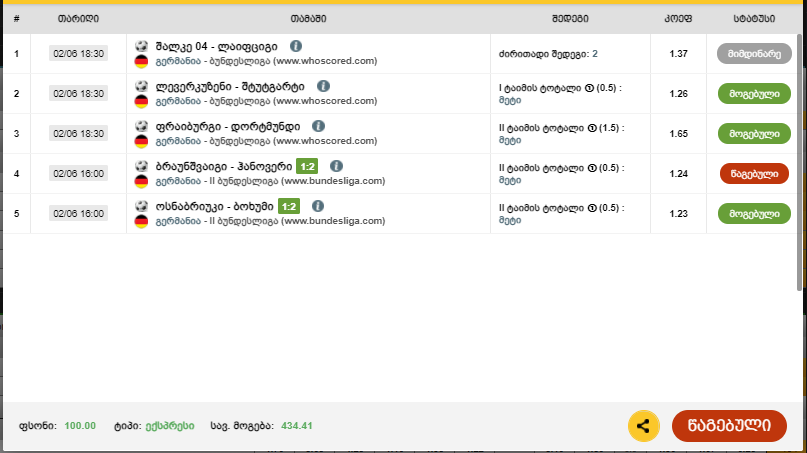The height and width of the screenshot is (453, 807).
Task: Click total info icon in ლევერკუზენი result
Action: click(589, 88)
